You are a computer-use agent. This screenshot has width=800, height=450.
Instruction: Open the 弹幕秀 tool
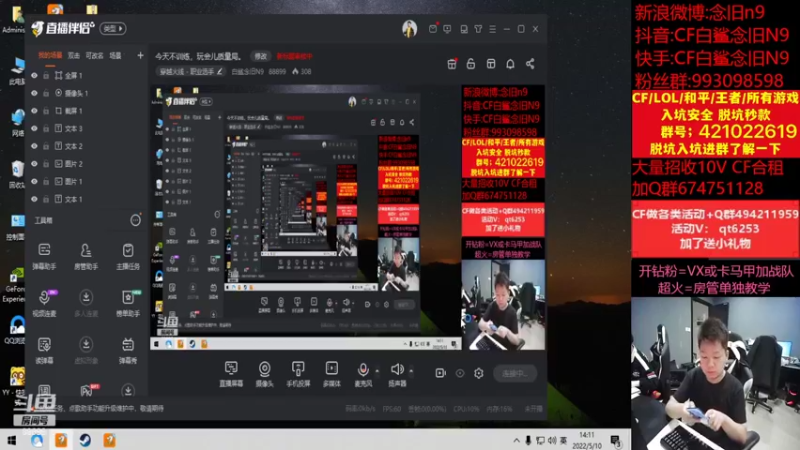coord(128,350)
